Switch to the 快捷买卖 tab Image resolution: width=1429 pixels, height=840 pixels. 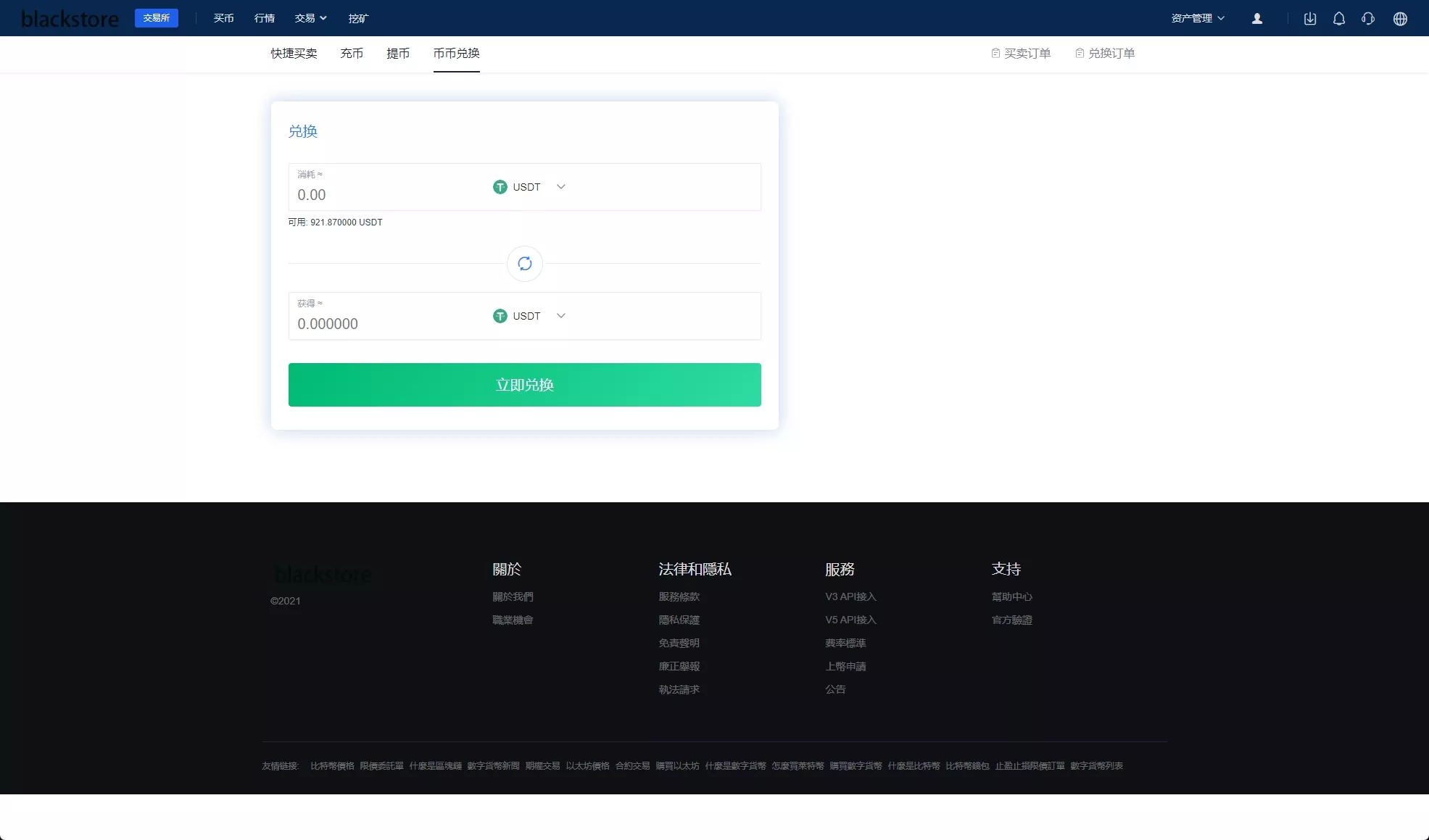(294, 53)
